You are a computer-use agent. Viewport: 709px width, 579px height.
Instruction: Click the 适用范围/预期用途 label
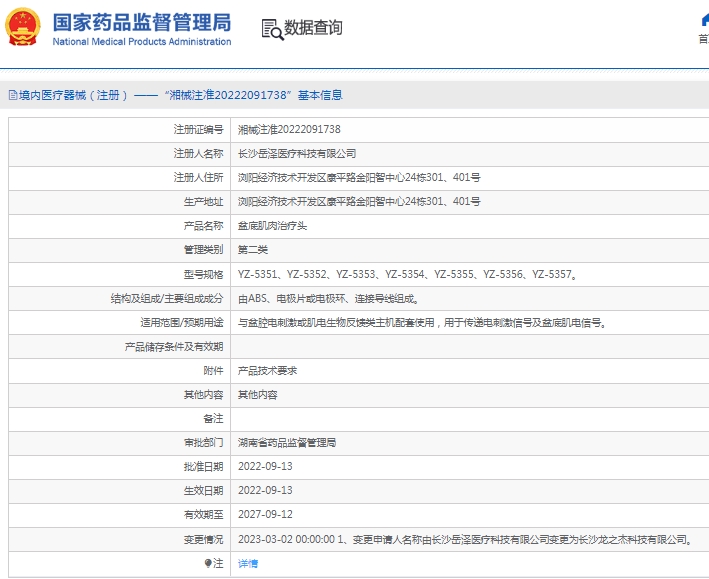[x=181, y=323]
